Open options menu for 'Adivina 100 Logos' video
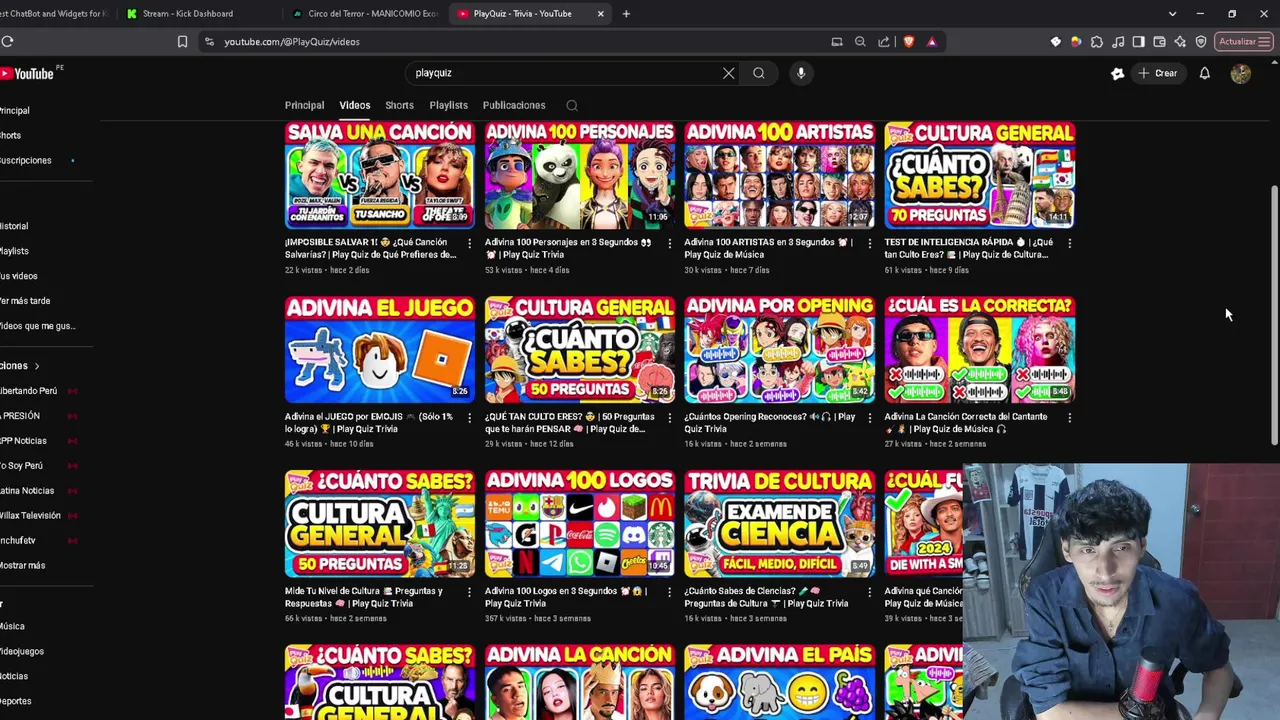The width and height of the screenshot is (1280, 720). pyautogui.click(x=670, y=592)
